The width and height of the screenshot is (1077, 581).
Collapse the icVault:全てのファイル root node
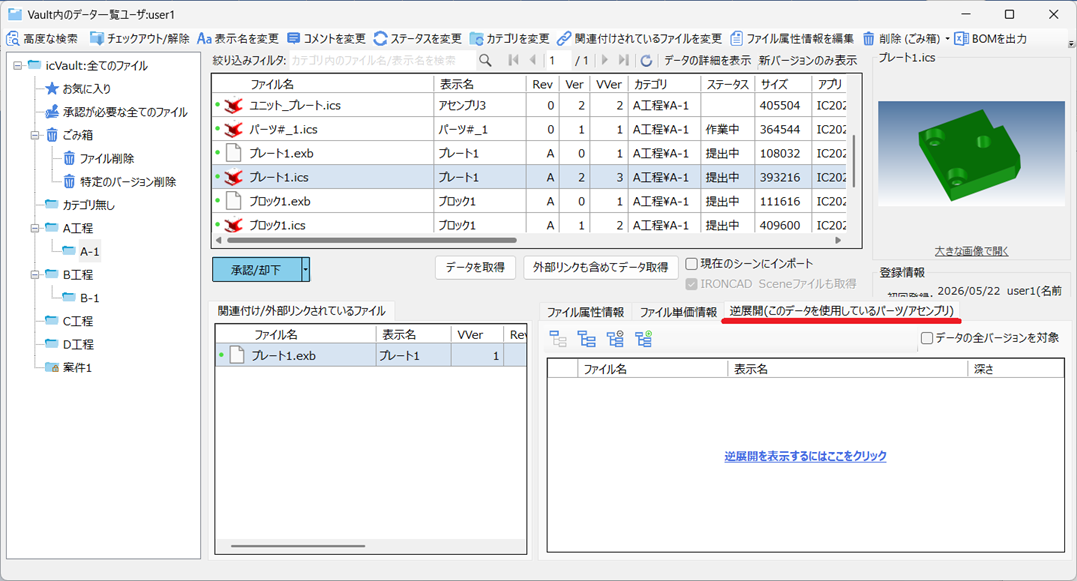(18, 65)
